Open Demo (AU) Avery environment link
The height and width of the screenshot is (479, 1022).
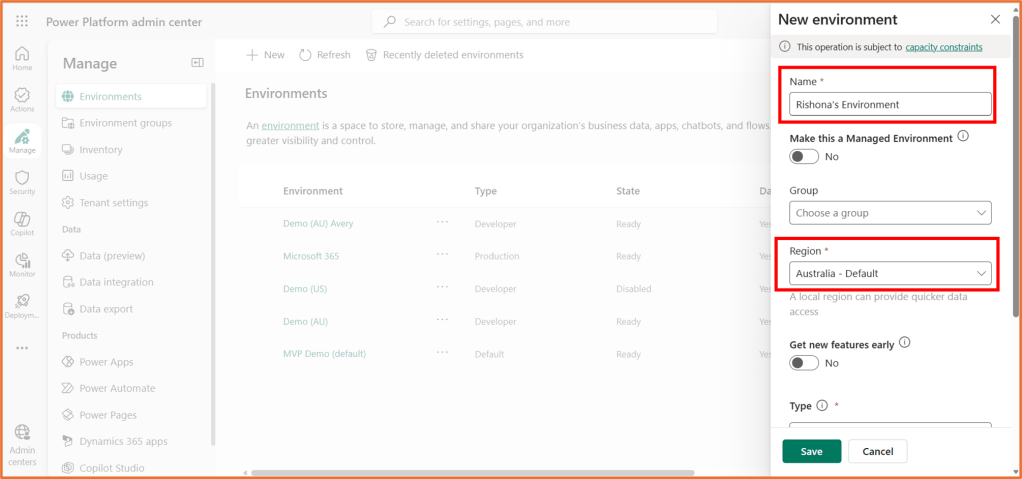pos(318,224)
